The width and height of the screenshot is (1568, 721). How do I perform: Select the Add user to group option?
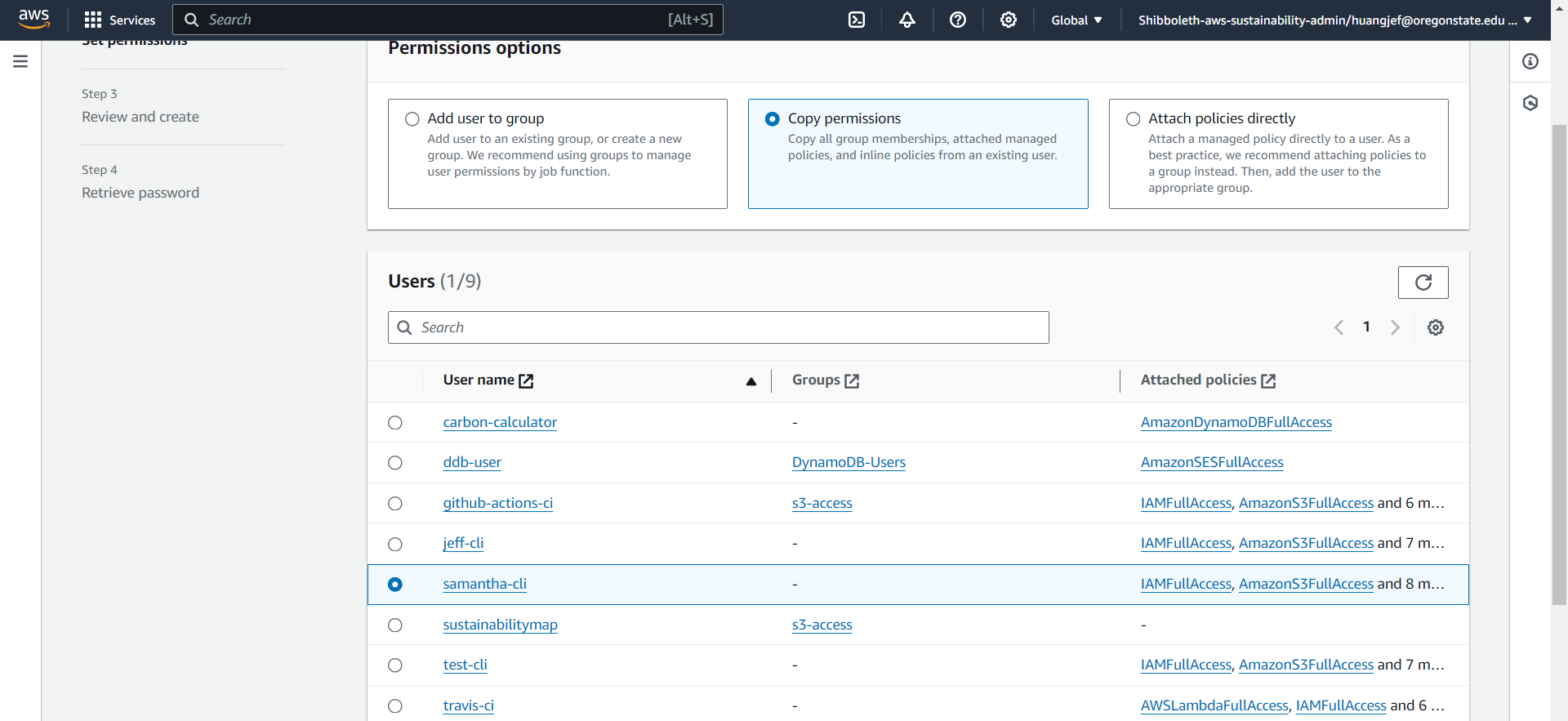(412, 119)
